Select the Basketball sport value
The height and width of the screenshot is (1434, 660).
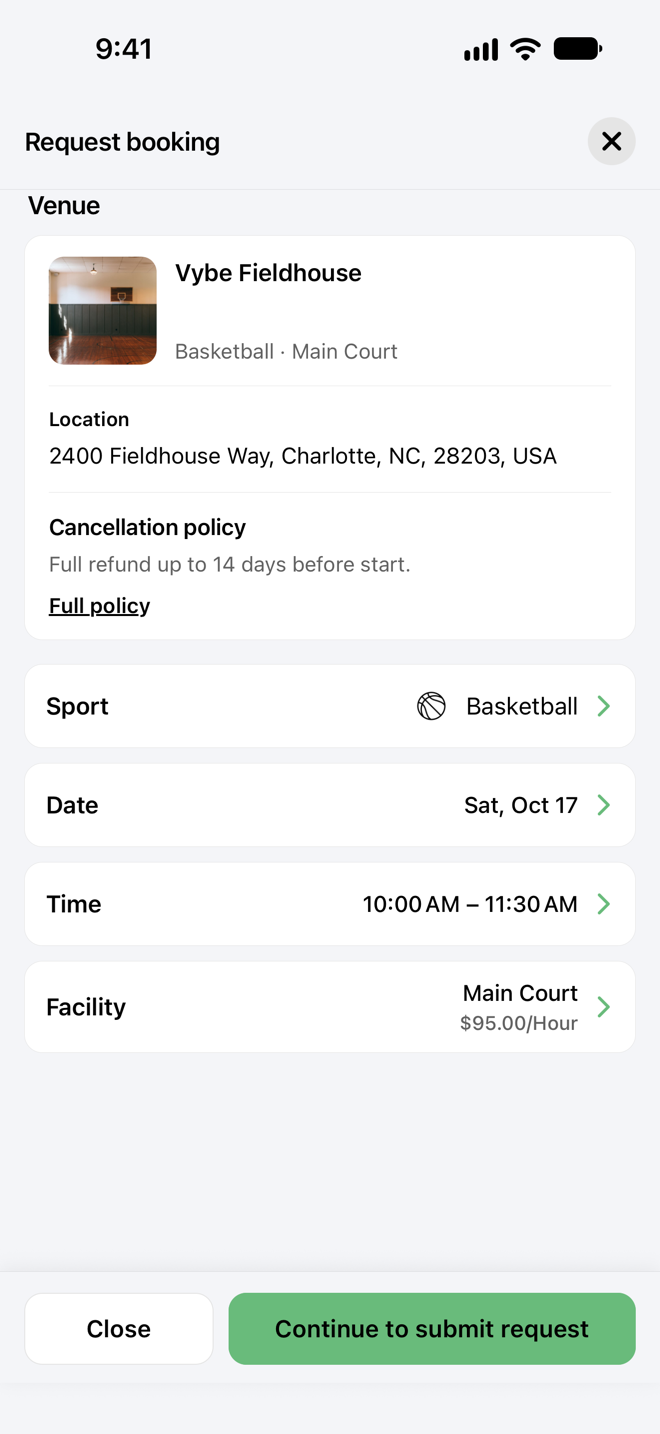coord(522,706)
